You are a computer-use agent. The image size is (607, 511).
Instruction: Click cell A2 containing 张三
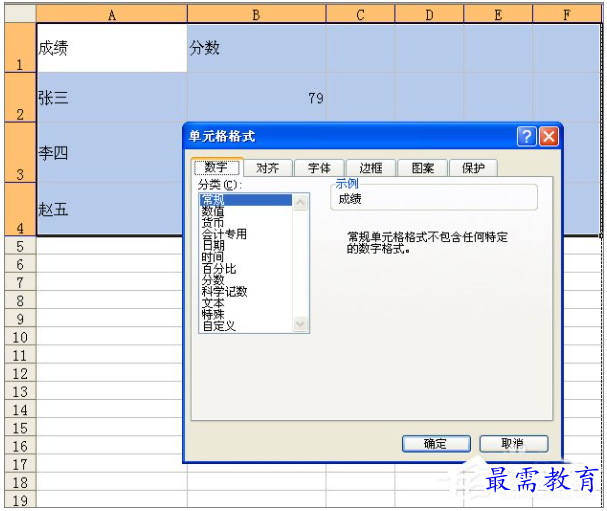pyautogui.click(x=112, y=98)
